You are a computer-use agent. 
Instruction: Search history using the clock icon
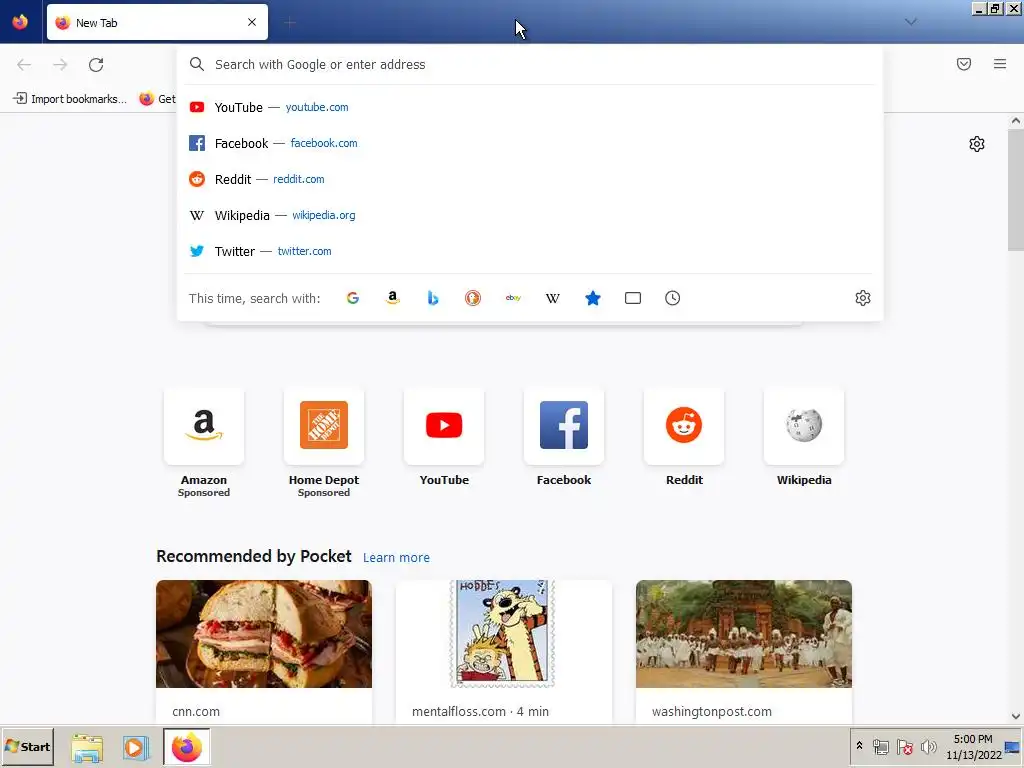click(673, 298)
